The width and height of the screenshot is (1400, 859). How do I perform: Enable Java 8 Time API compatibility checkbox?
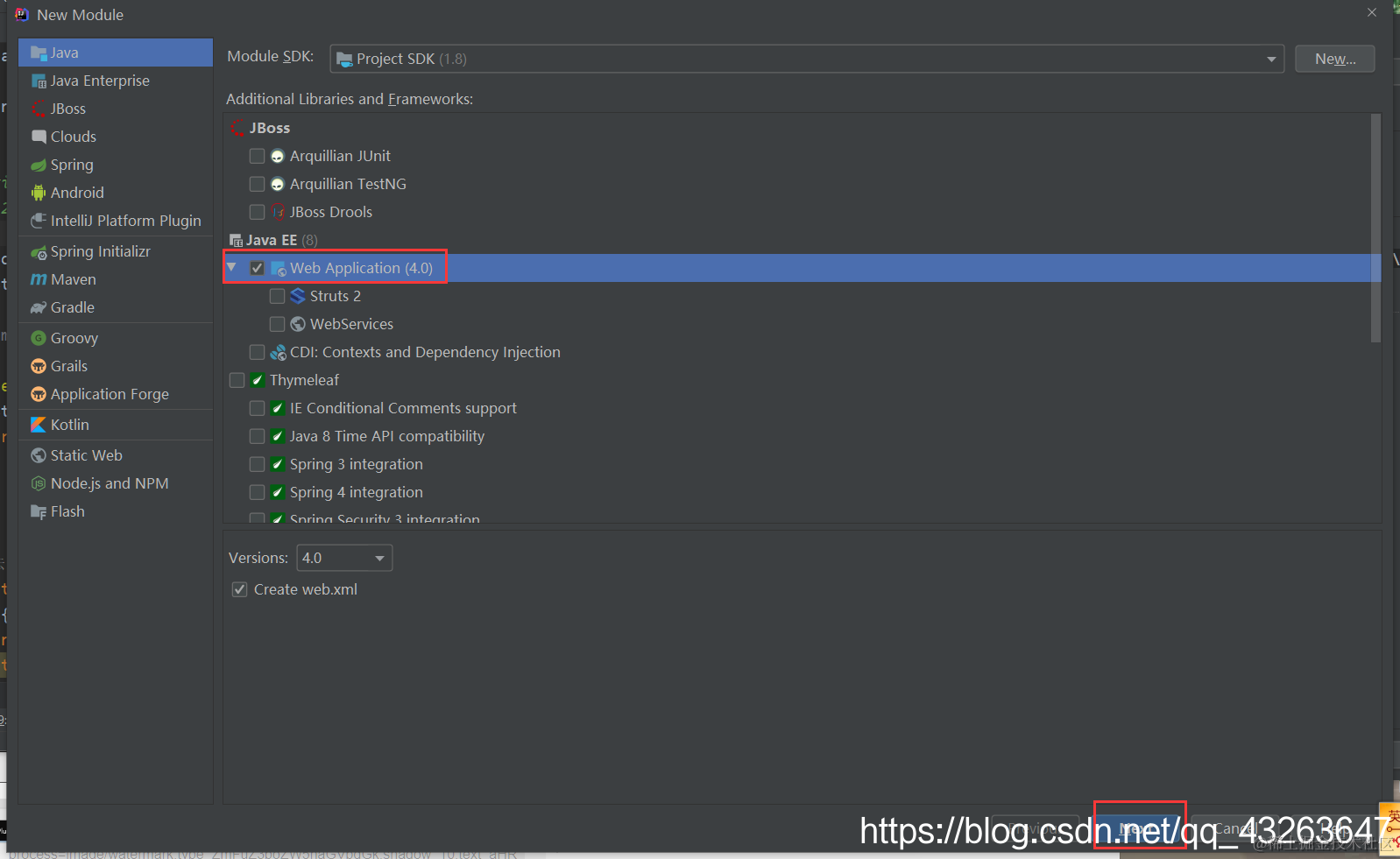tap(257, 436)
